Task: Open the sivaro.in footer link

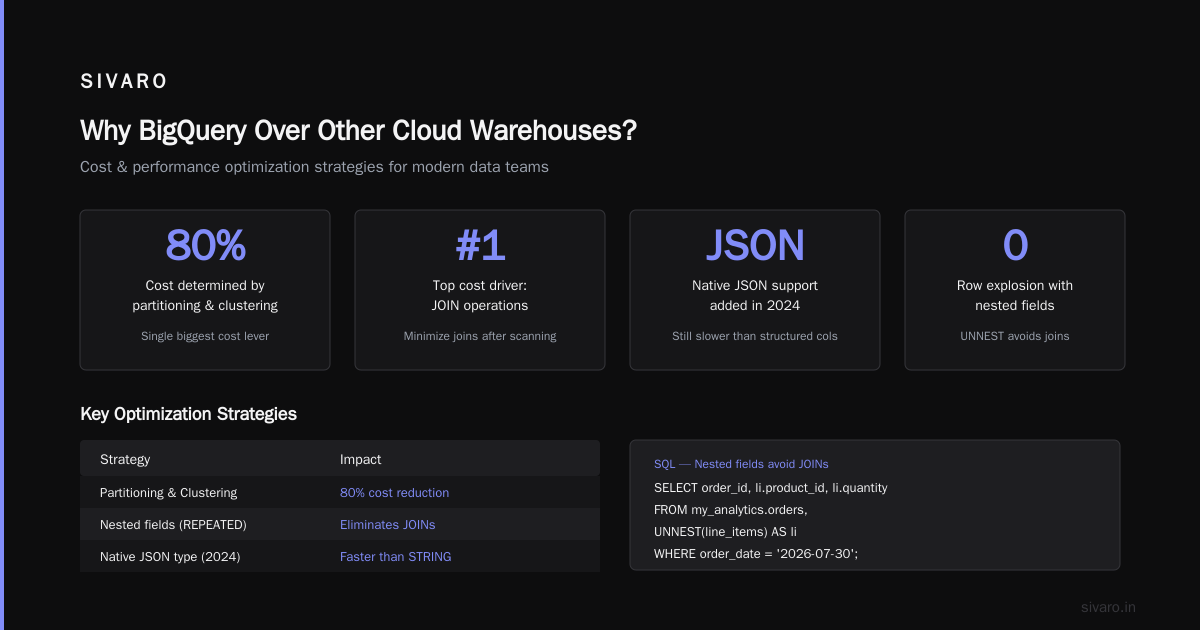Action: [x=1109, y=607]
